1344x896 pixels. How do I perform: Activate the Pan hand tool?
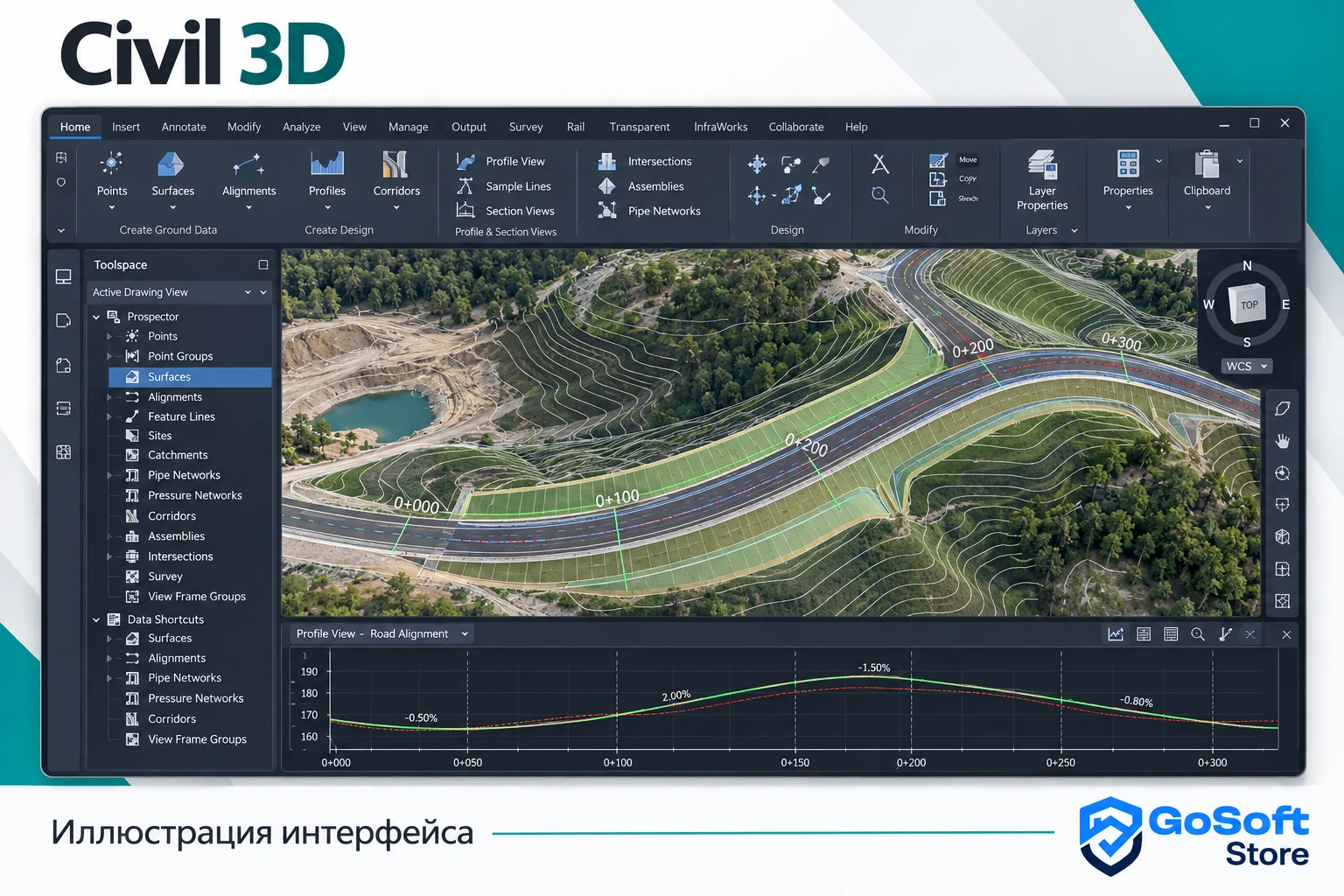pos(1283,441)
